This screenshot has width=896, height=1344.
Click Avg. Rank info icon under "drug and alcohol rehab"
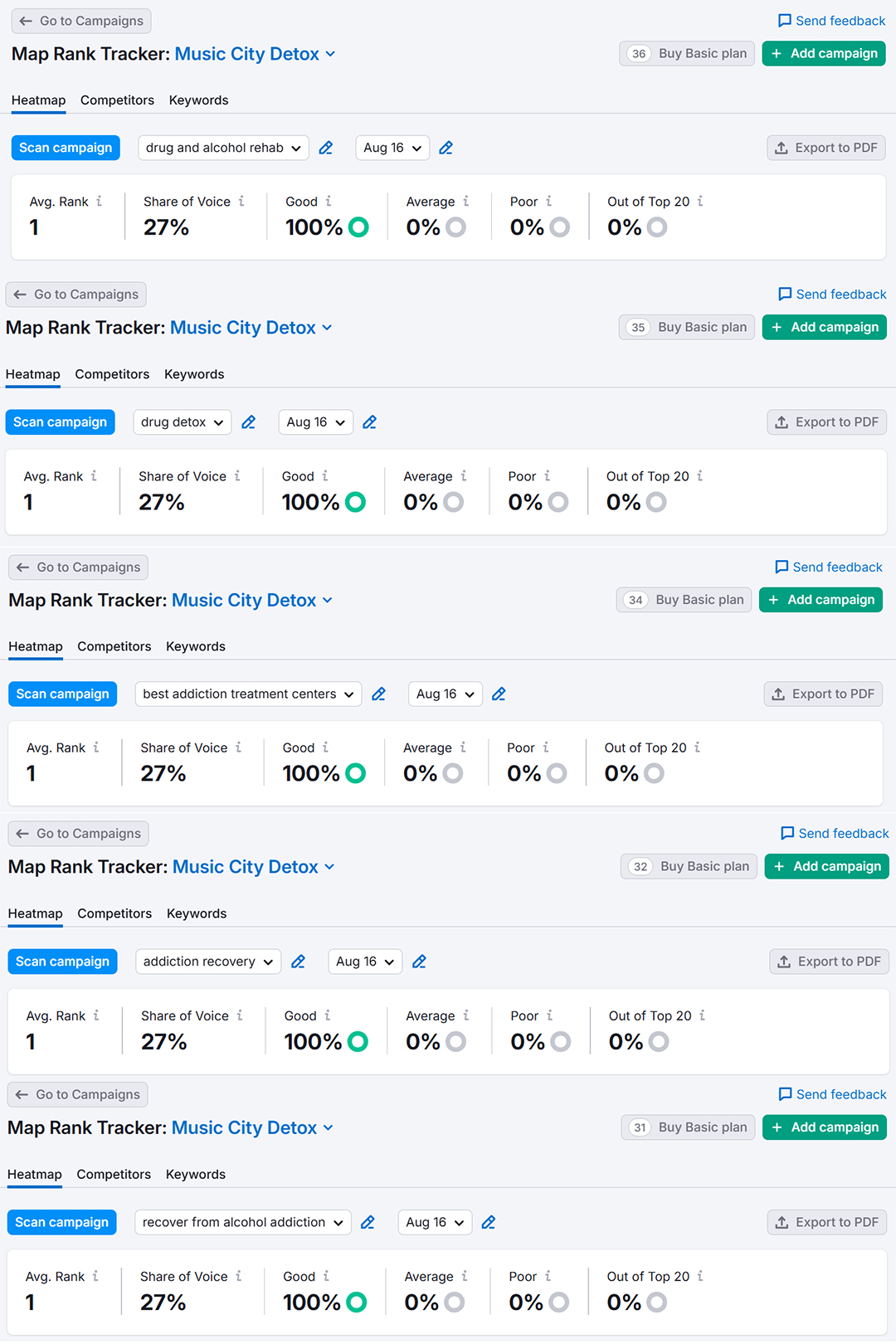pyautogui.click(x=100, y=202)
